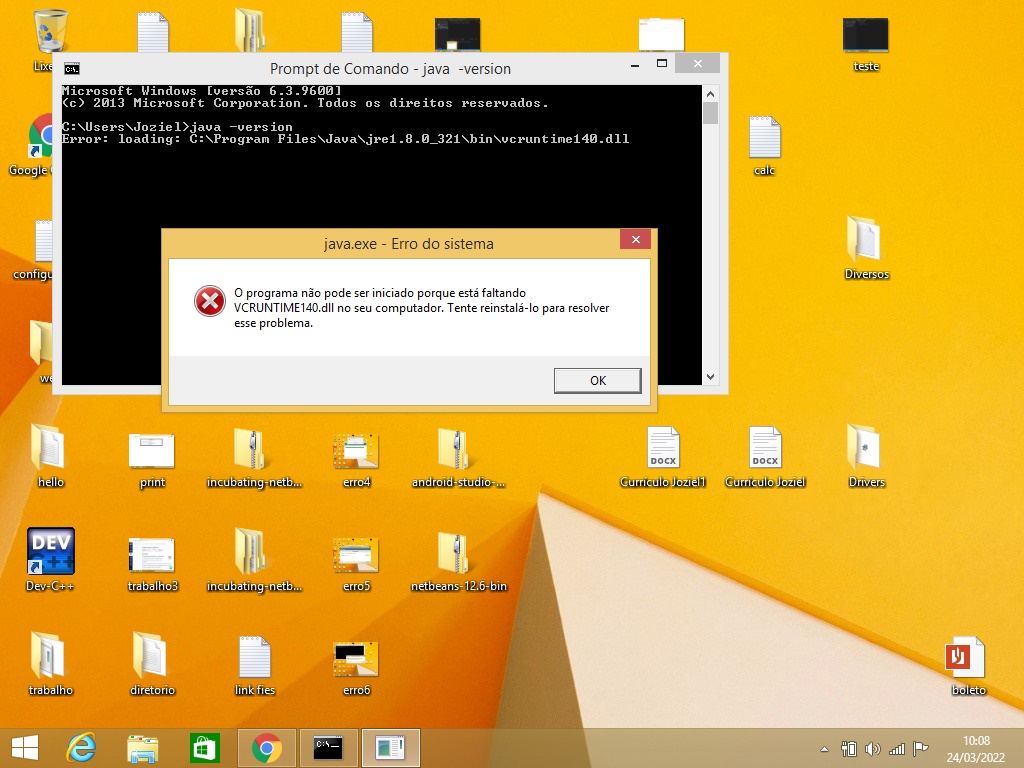The height and width of the screenshot is (768, 1024).
Task: Click OK on the java.exe error dialog
Action: [x=597, y=380]
